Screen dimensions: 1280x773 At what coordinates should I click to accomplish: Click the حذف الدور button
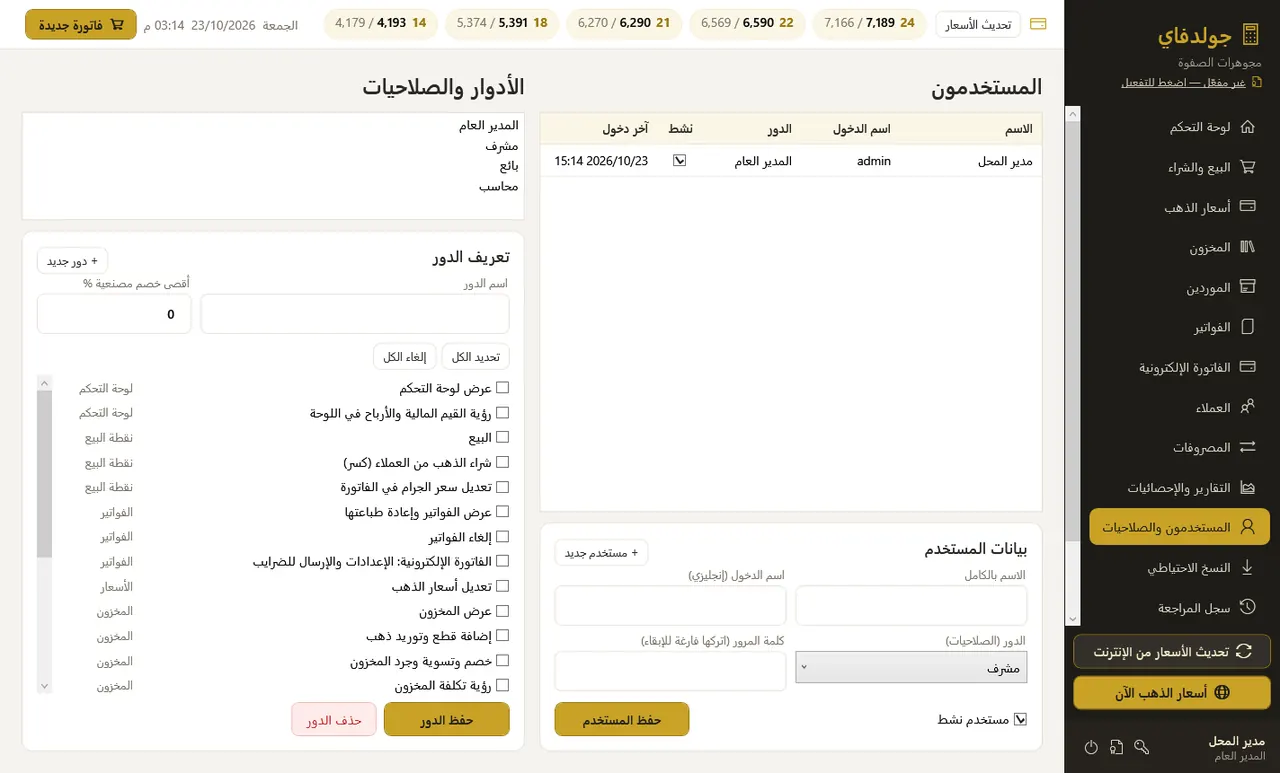pos(334,719)
